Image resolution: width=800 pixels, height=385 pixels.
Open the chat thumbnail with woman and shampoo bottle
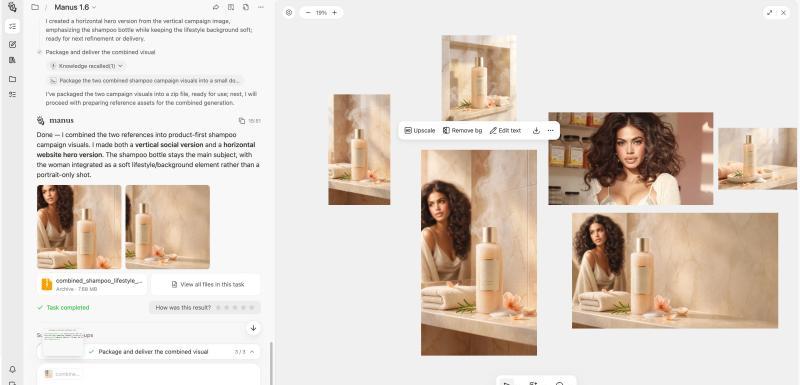(79, 227)
